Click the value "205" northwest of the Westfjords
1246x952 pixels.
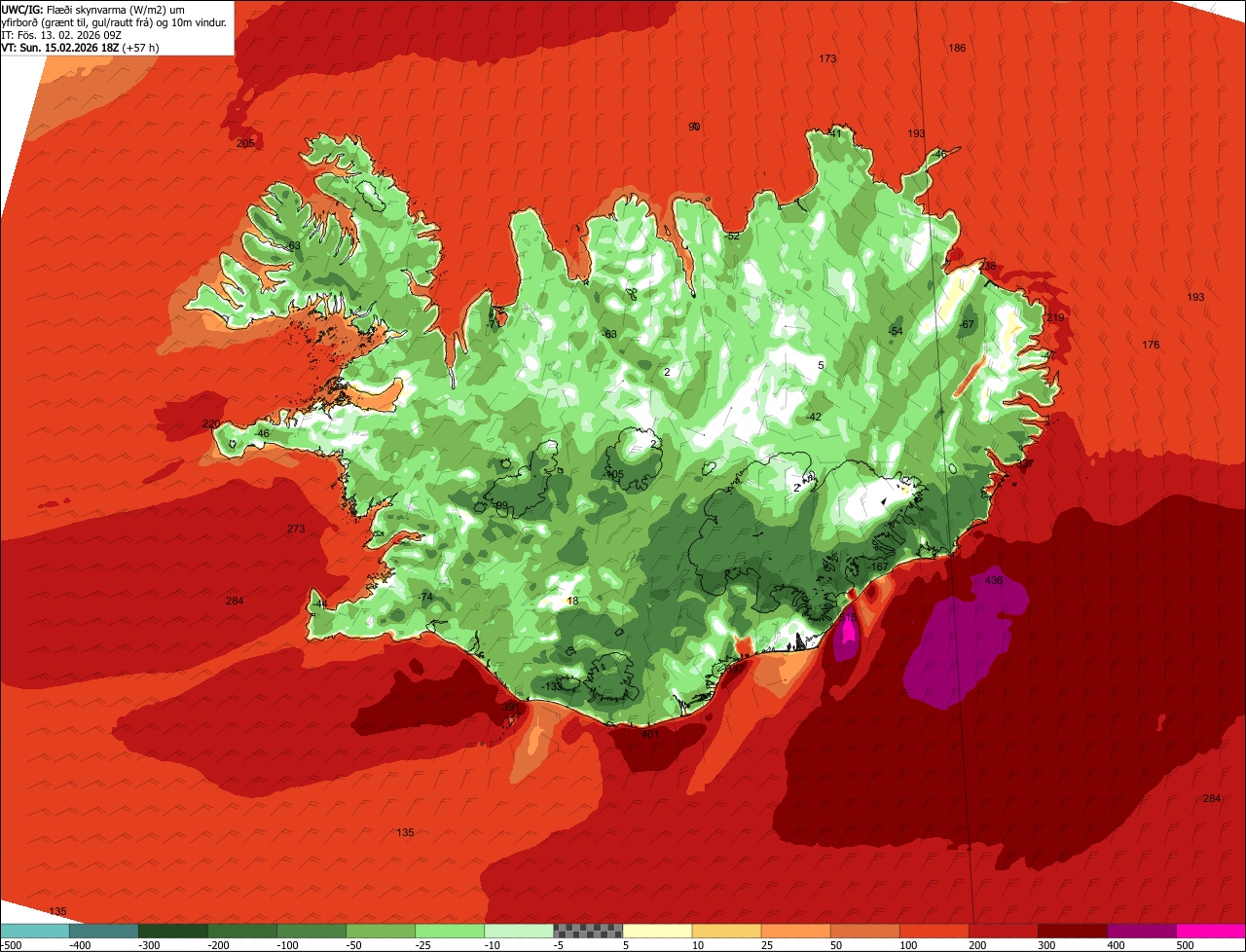pos(245,143)
